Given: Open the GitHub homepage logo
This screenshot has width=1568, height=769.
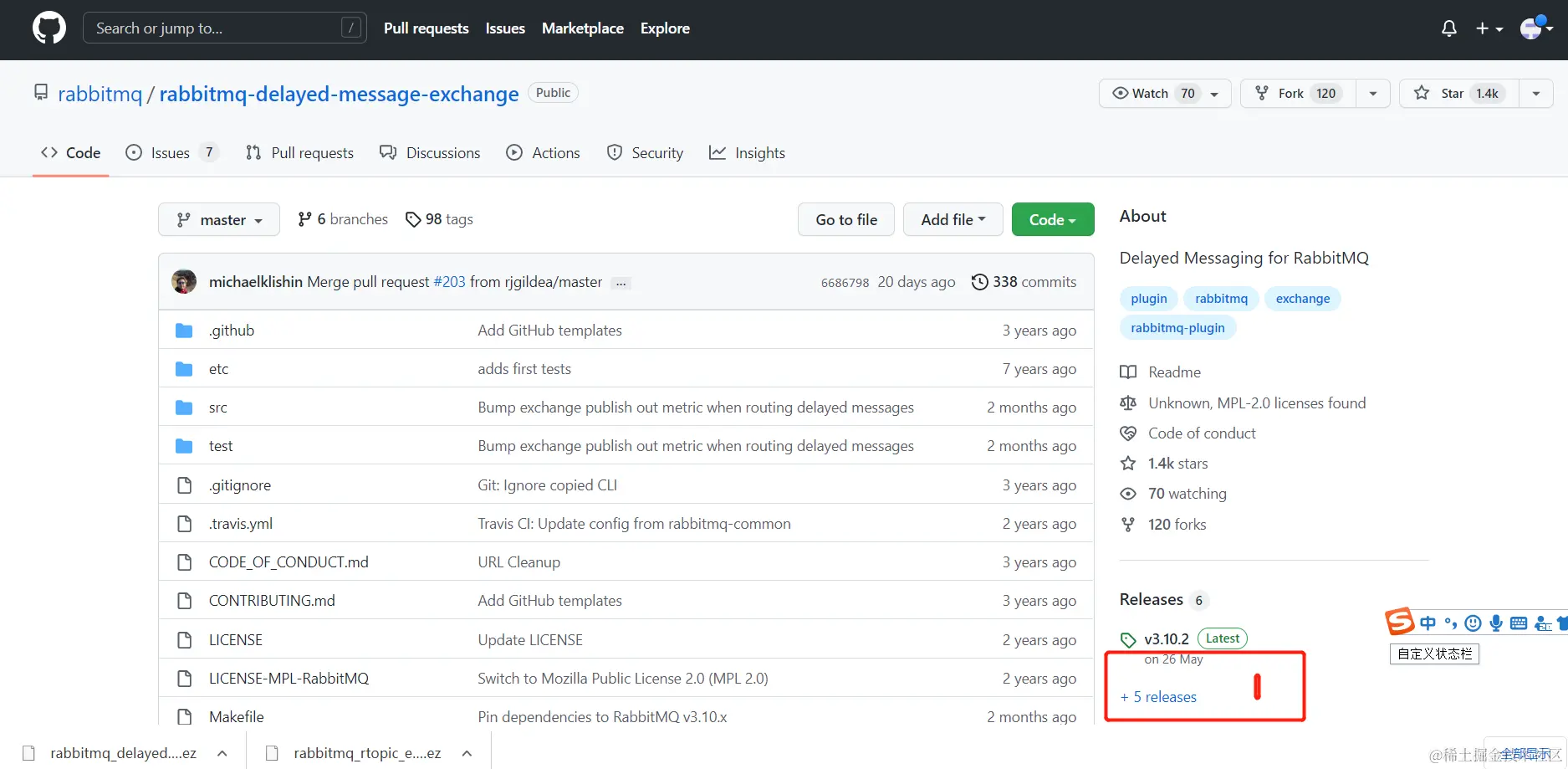Looking at the screenshot, I should point(49,28).
